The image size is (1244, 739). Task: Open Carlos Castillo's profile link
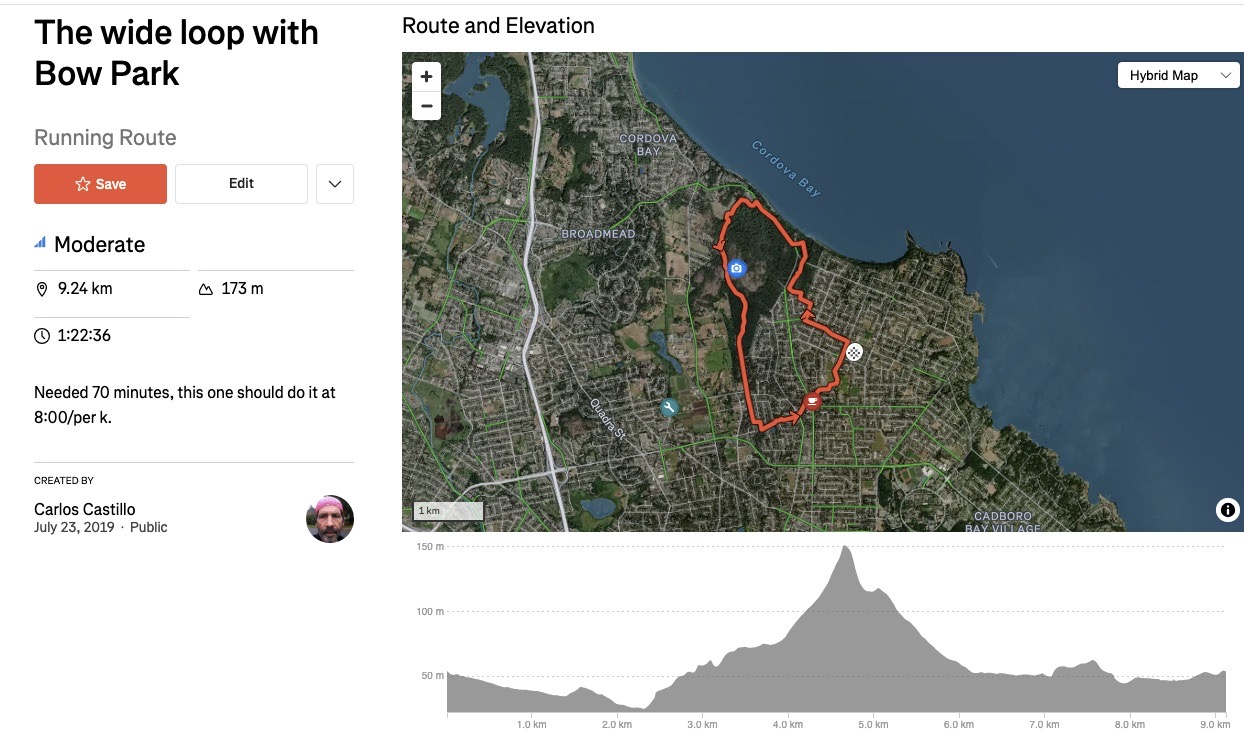(x=85, y=510)
